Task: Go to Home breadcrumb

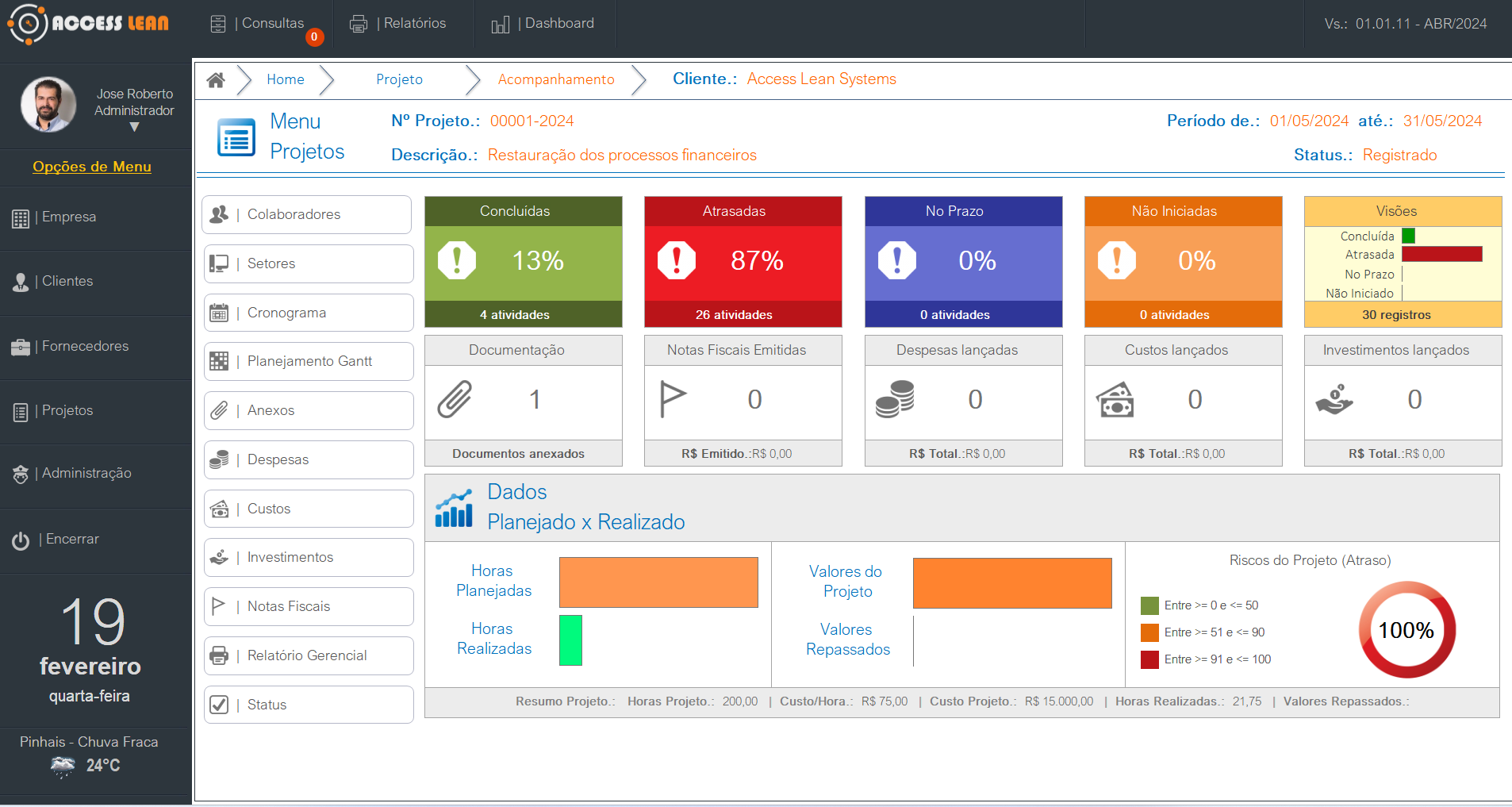Action: click(x=286, y=79)
